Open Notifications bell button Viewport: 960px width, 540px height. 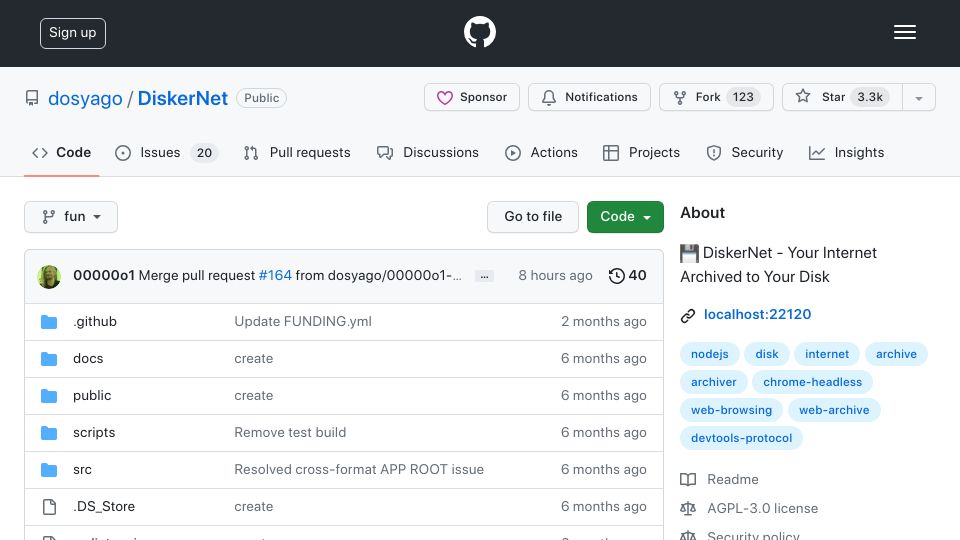click(589, 97)
